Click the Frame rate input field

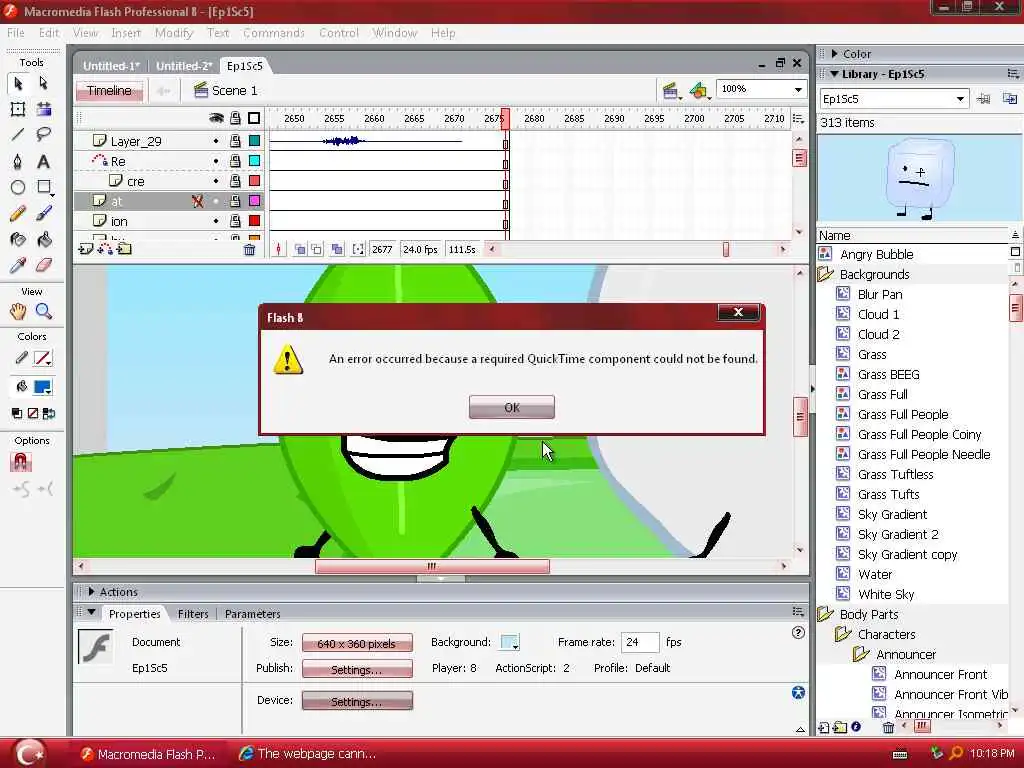click(640, 642)
